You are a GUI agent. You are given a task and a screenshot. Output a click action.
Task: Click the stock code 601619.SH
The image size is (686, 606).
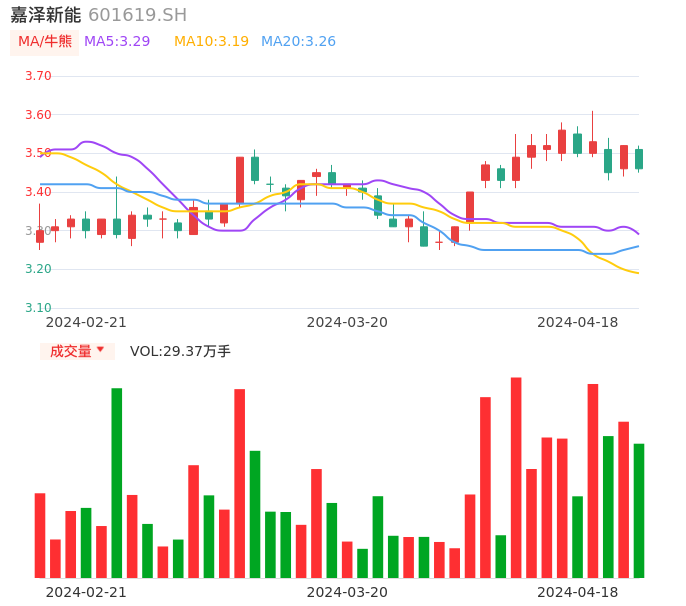click(137, 15)
